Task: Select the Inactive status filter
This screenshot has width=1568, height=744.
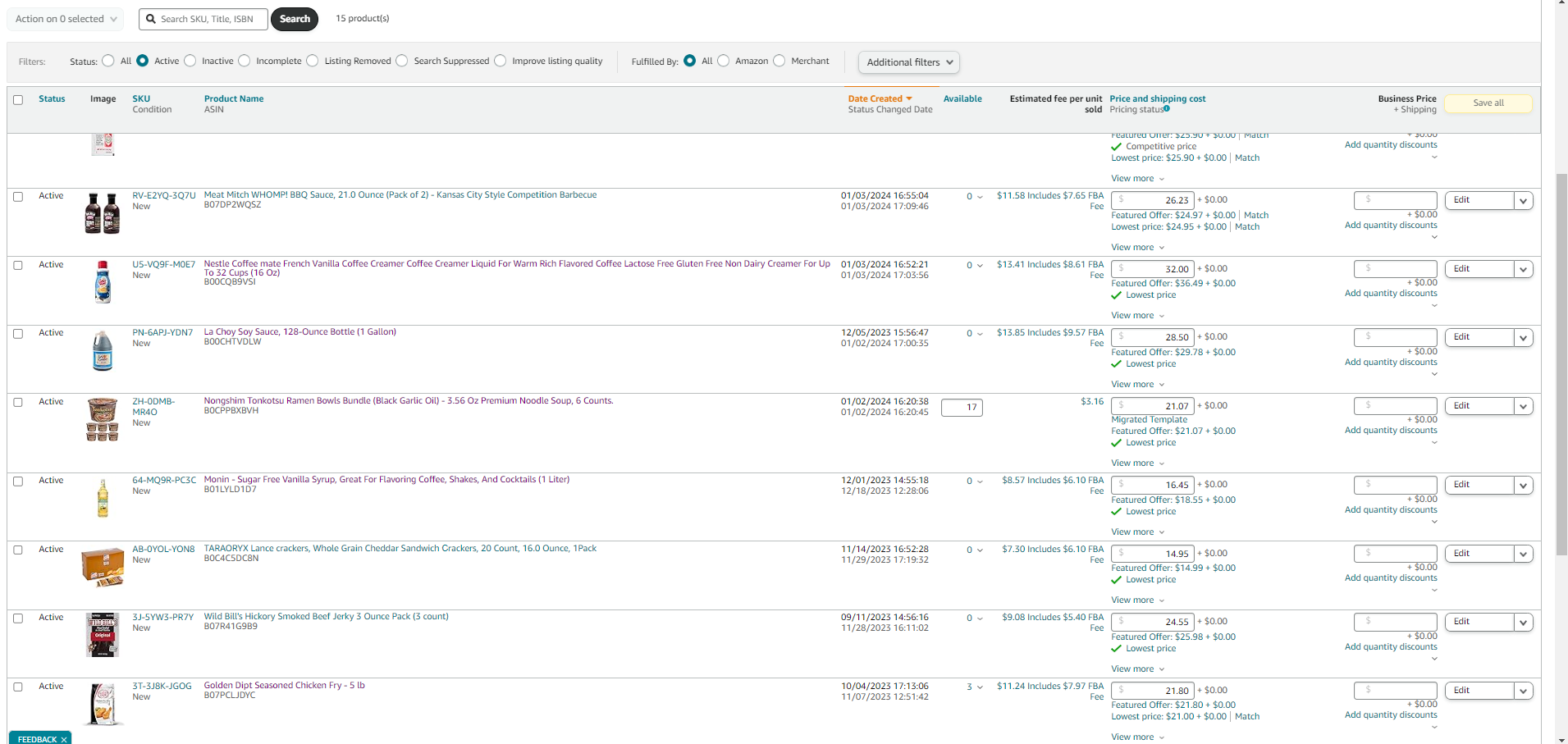Action: point(190,61)
